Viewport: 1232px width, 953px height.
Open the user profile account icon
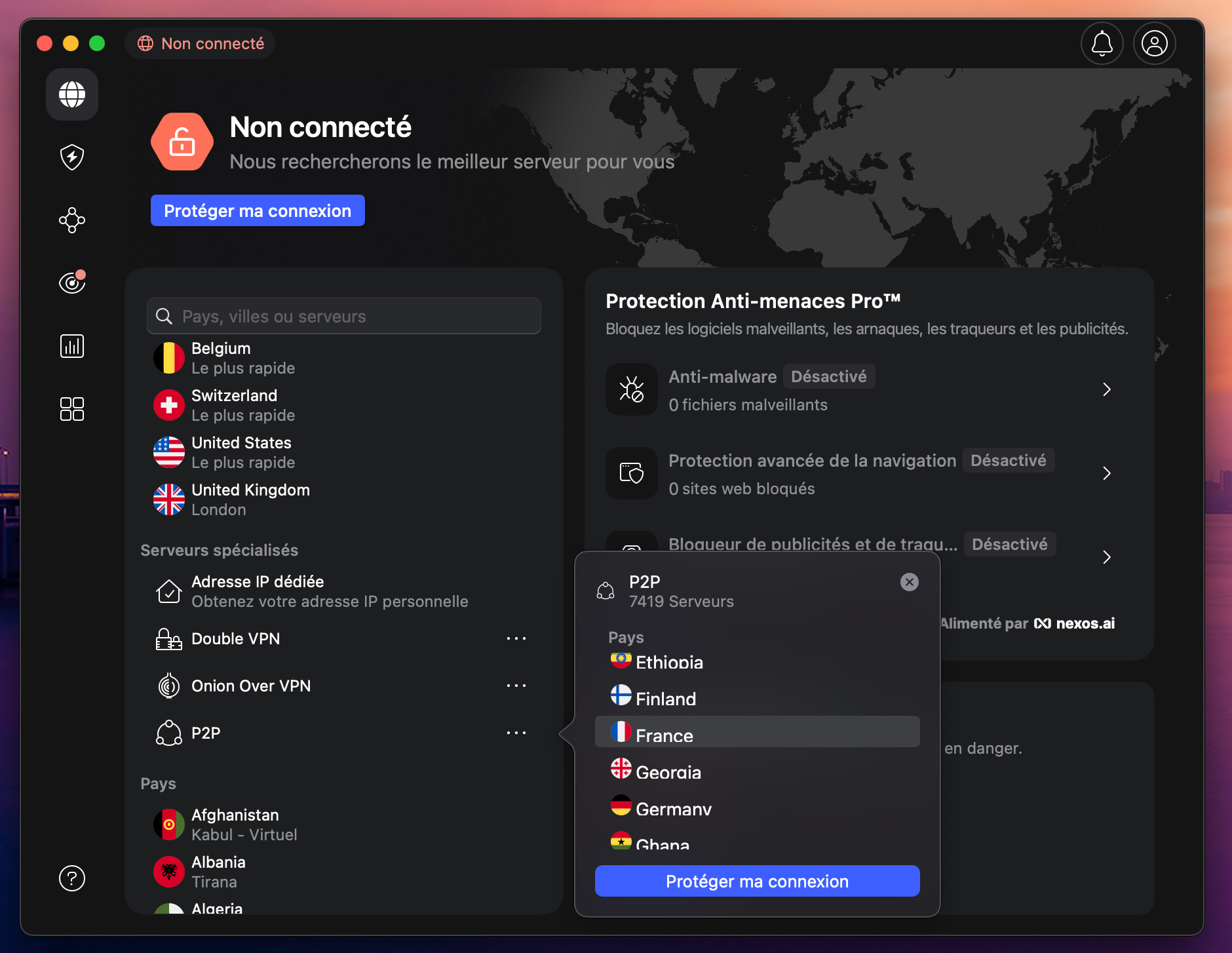tap(1154, 43)
